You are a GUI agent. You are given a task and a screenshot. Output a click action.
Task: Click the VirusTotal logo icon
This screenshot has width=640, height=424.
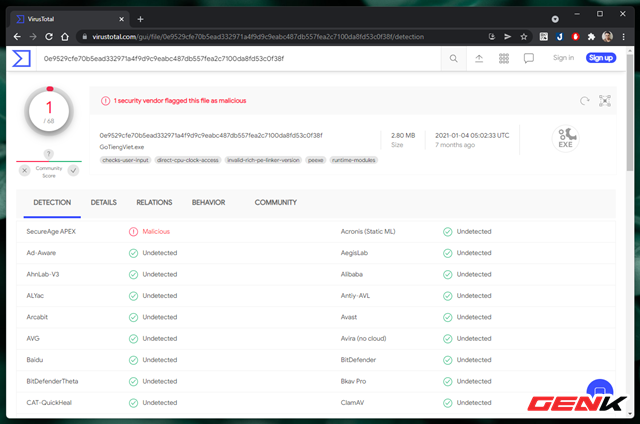(21, 58)
